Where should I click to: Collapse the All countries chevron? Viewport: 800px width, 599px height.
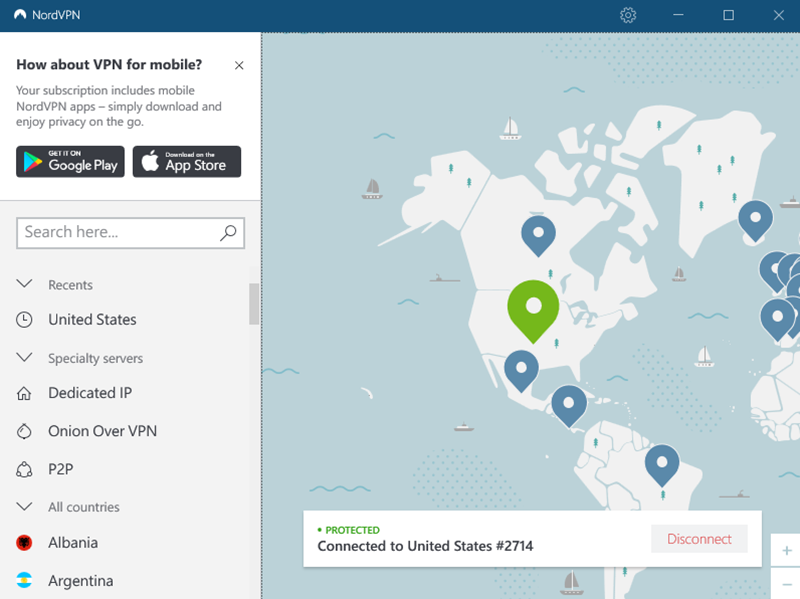[24, 506]
